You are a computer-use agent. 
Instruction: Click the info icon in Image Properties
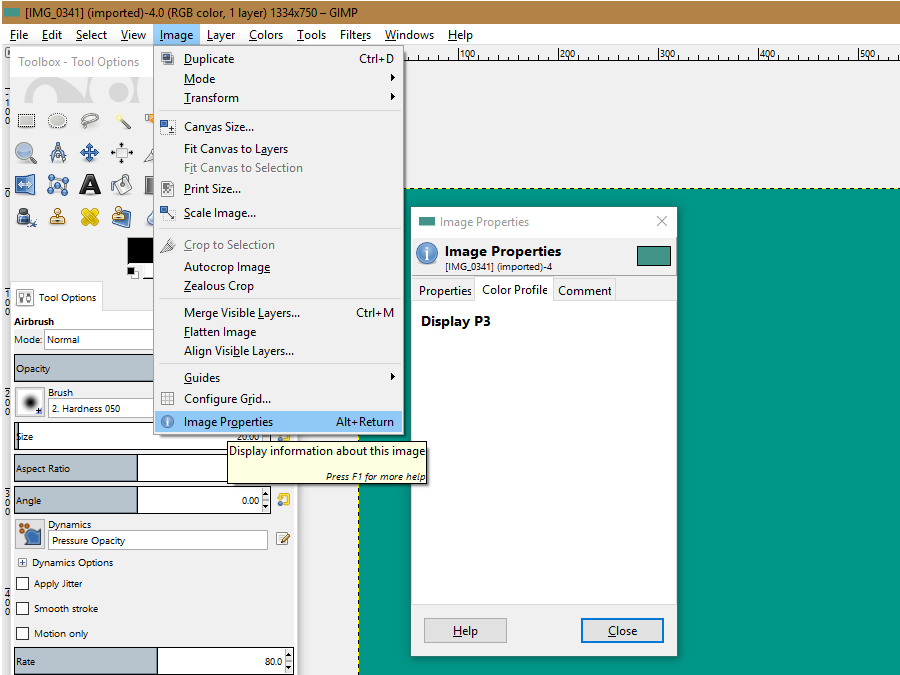tap(427, 253)
